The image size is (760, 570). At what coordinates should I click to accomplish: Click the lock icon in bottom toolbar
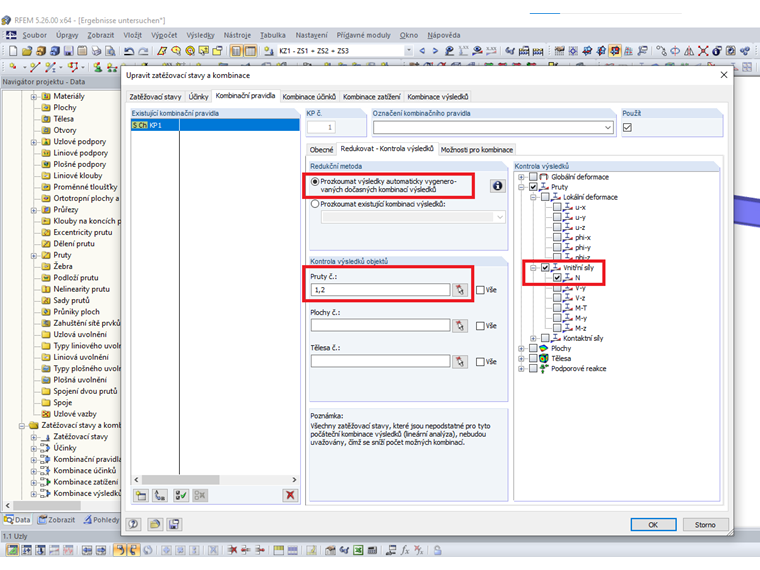tap(438, 550)
